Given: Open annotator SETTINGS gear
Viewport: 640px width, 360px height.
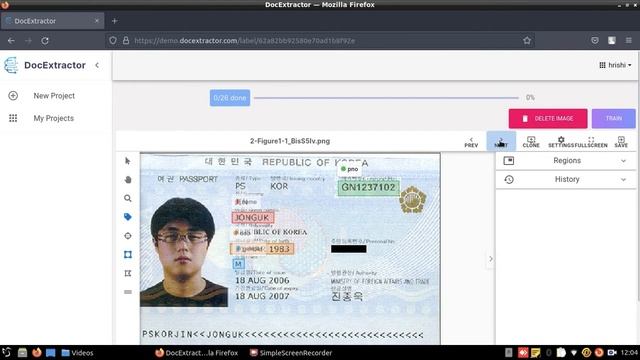Looking at the screenshot, I should 561,142.
